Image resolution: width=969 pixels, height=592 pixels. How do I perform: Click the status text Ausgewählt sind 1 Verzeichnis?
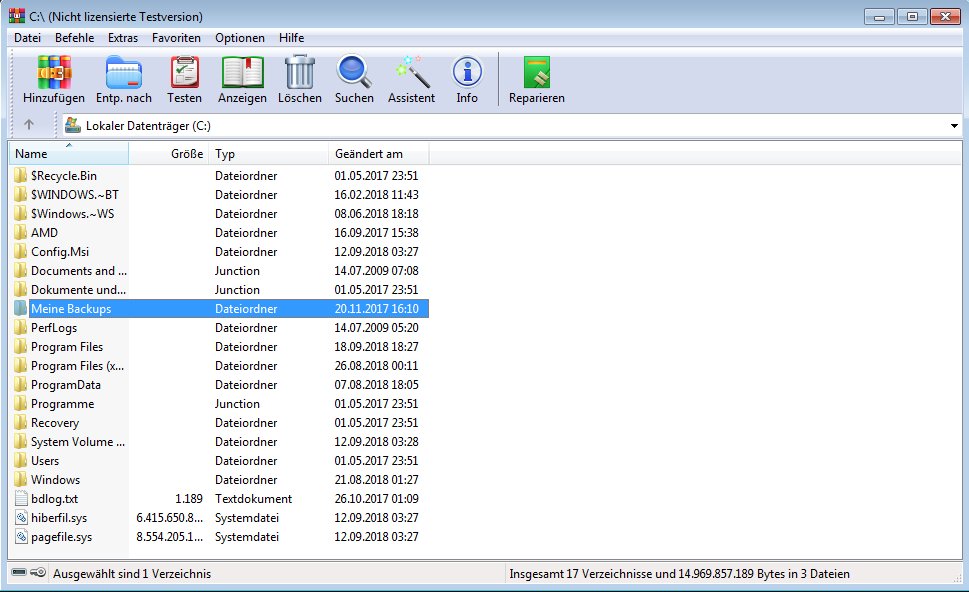point(132,573)
